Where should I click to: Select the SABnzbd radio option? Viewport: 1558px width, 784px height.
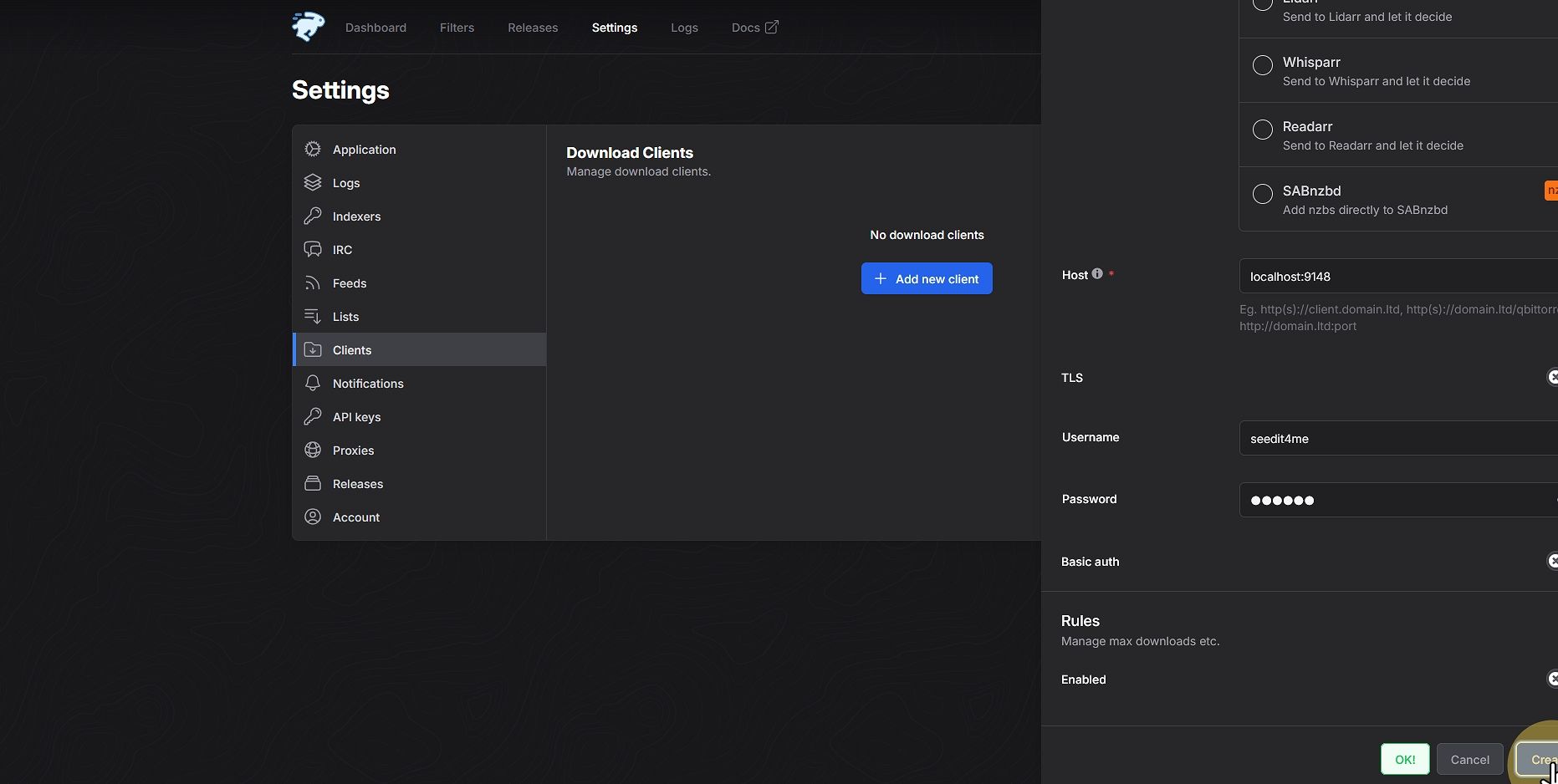[x=1263, y=194]
